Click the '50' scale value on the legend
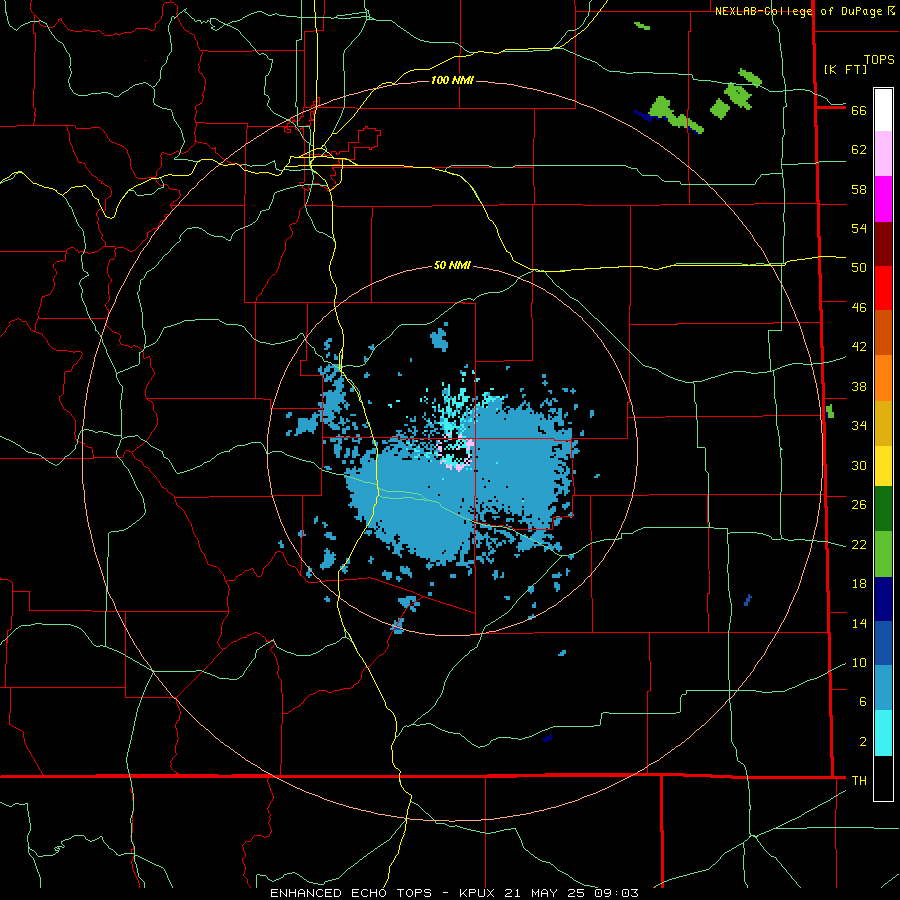900x900 pixels. tap(859, 268)
